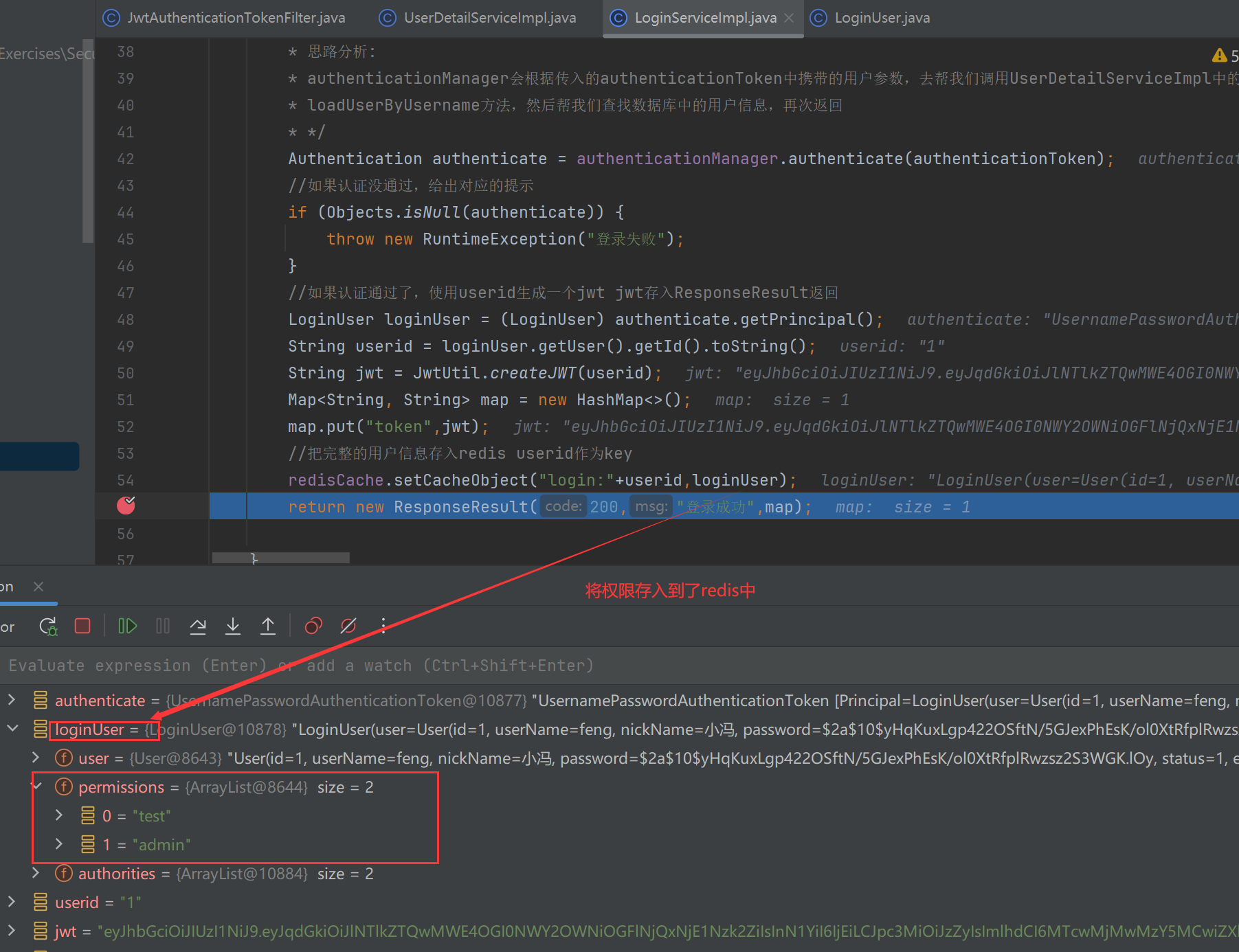Image resolution: width=1239 pixels, height=952 pixels.
Task: Select the loginUser variable name
Action: pos(89,729)
